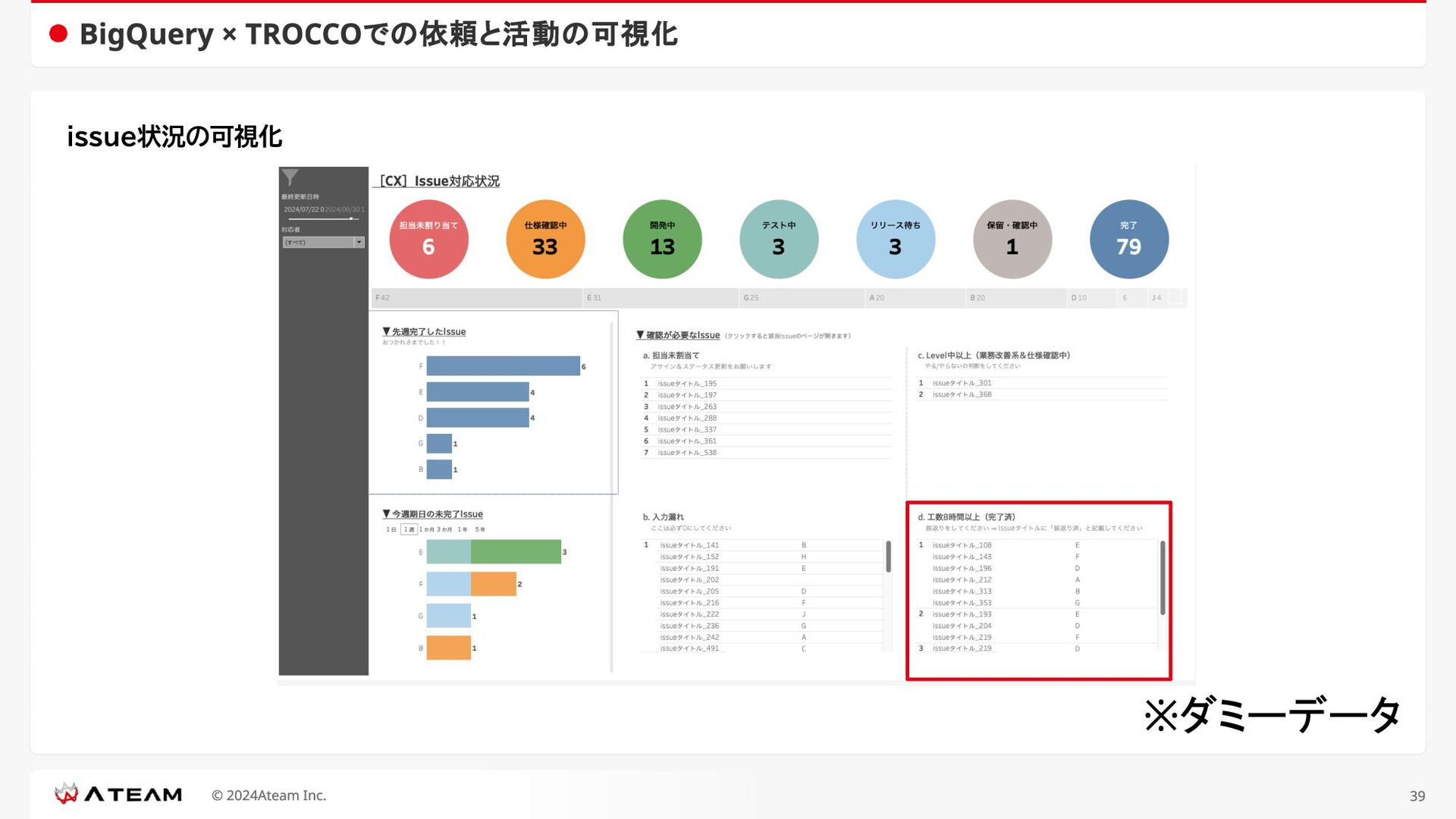Open issueタイトル_108 in 工数8時間以上 list
Screen dimensions: 1456x819
click(962, 545)
